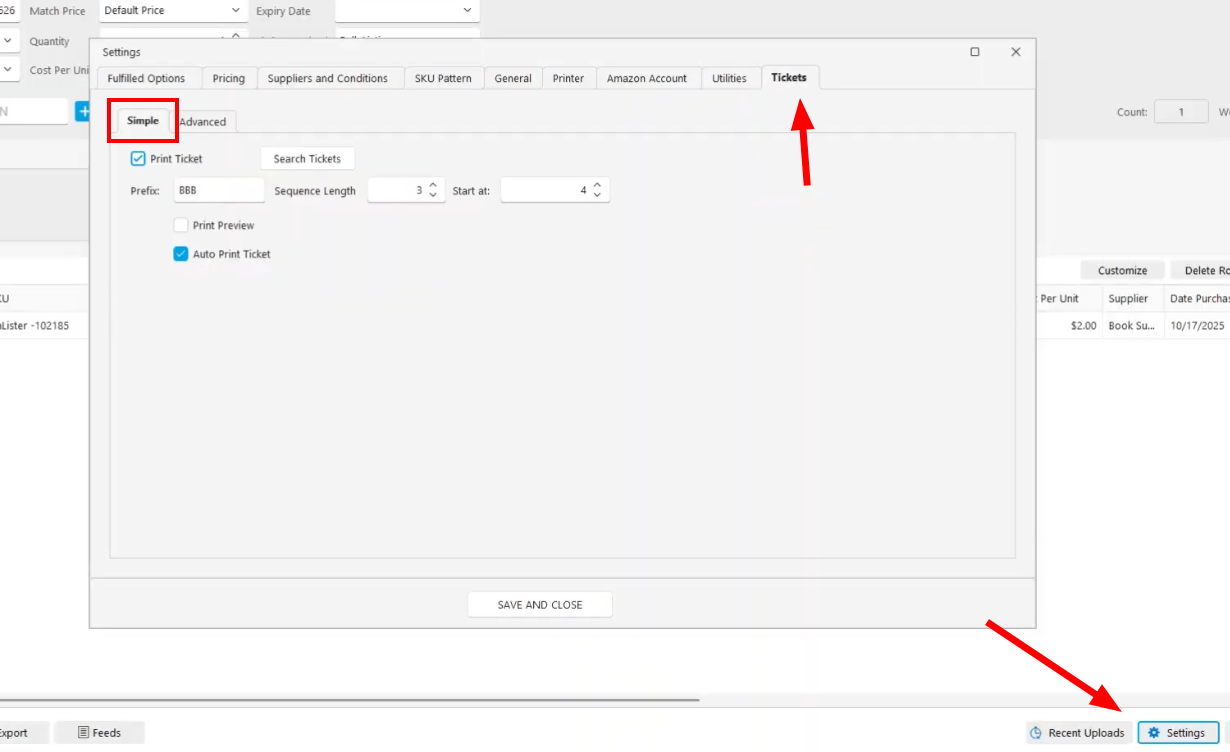
Task: Click the blue plus icon on the left
Action: click(x=85, y=111)
